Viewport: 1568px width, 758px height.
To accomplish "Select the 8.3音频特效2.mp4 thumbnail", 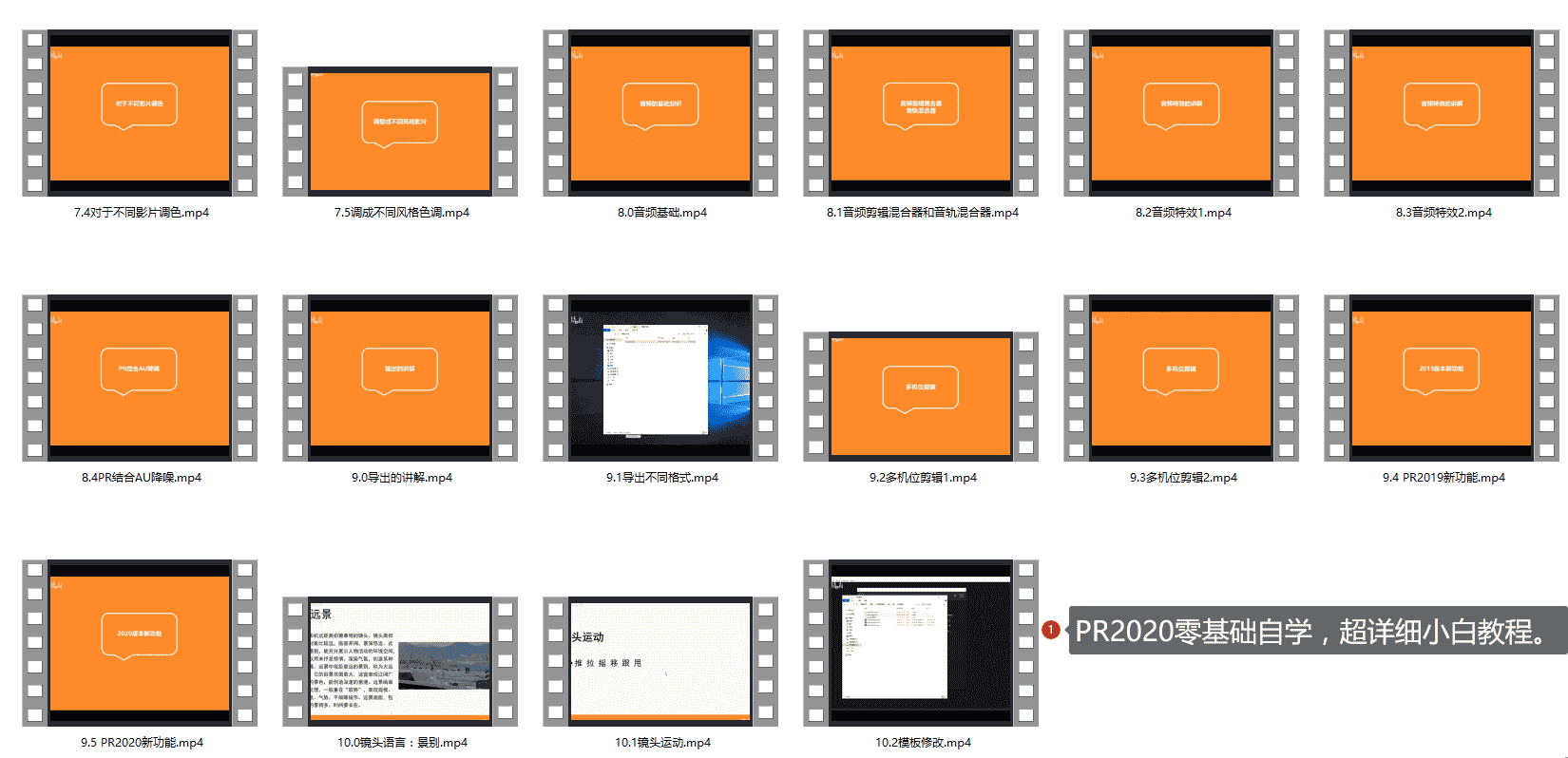I will [x=1442, y=113].
